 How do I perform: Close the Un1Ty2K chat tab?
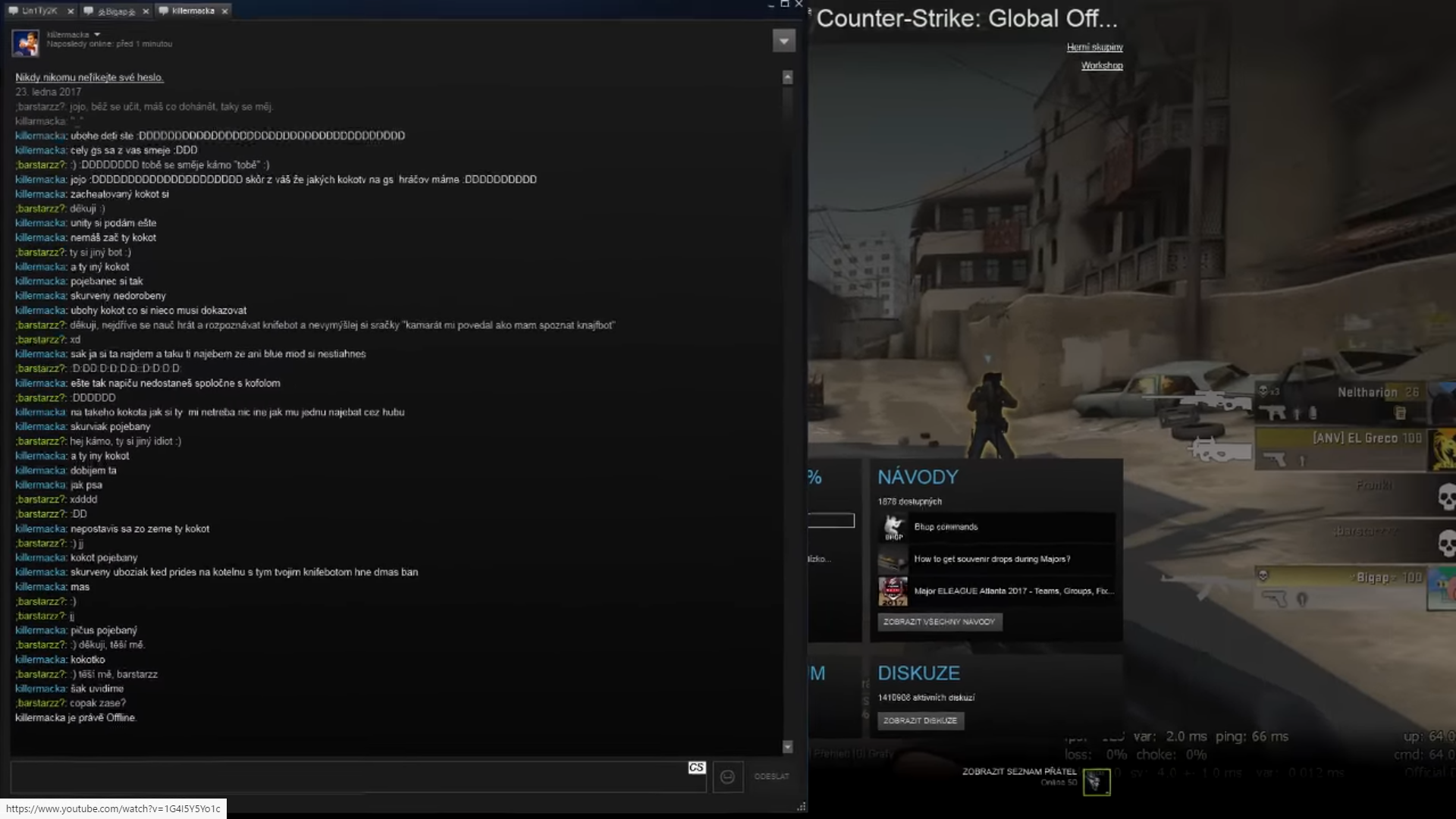71,11
